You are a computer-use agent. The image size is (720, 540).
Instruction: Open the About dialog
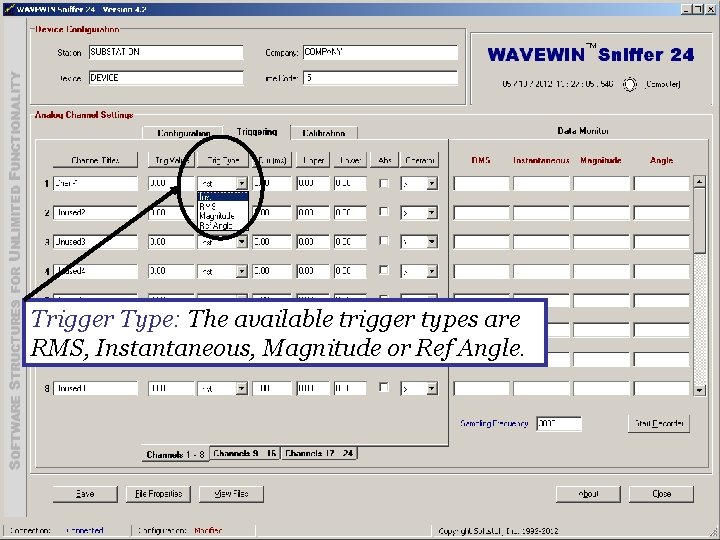click(588, 494)
